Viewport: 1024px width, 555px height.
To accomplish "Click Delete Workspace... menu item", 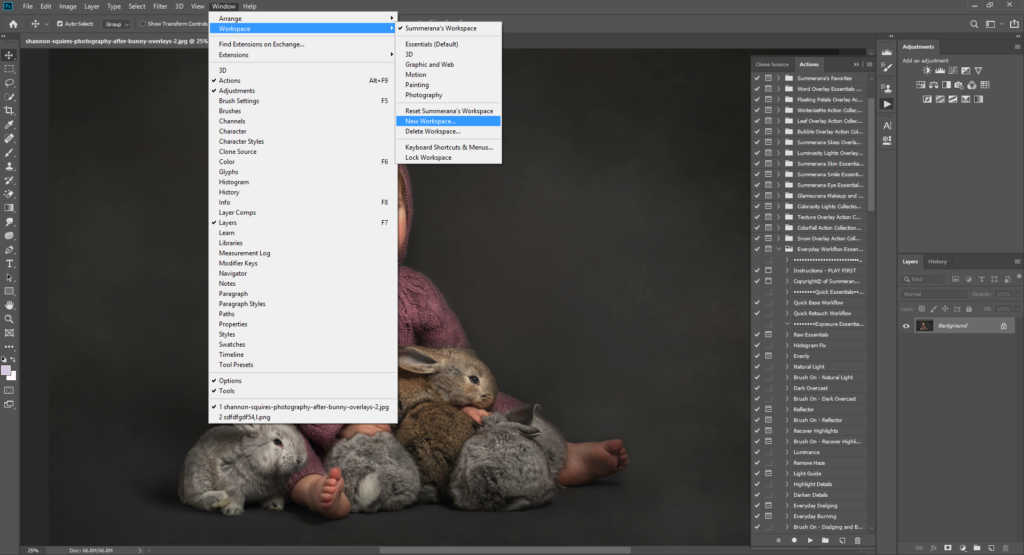I will 448,131.
